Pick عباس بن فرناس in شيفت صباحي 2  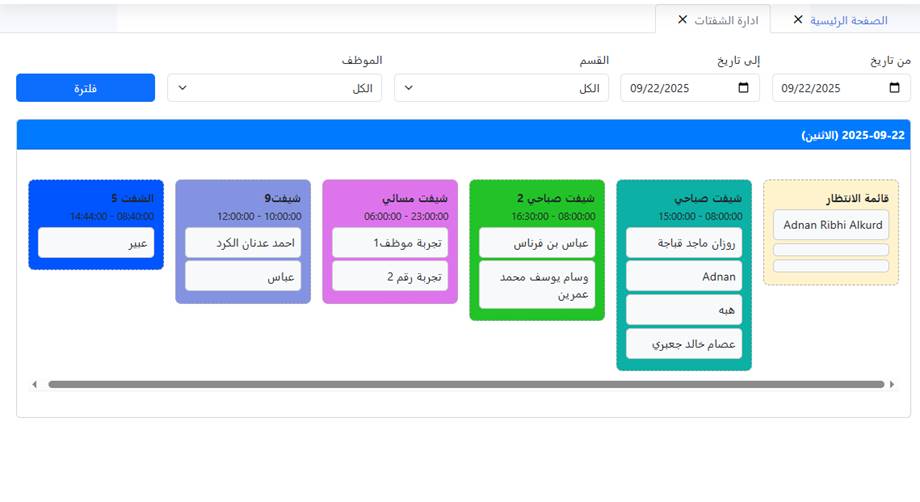537,243
